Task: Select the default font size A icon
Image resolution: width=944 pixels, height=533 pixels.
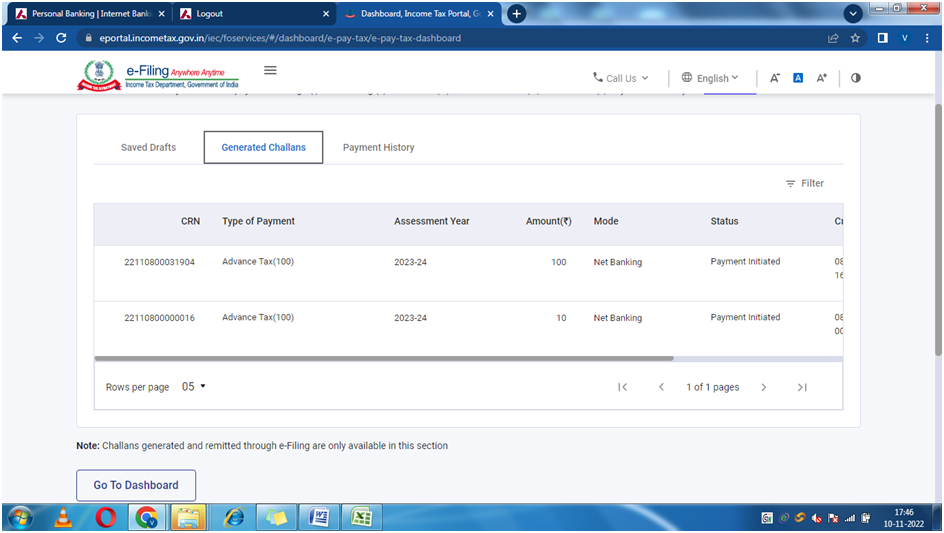Action: pyautogui.click(x=798, y=78)
